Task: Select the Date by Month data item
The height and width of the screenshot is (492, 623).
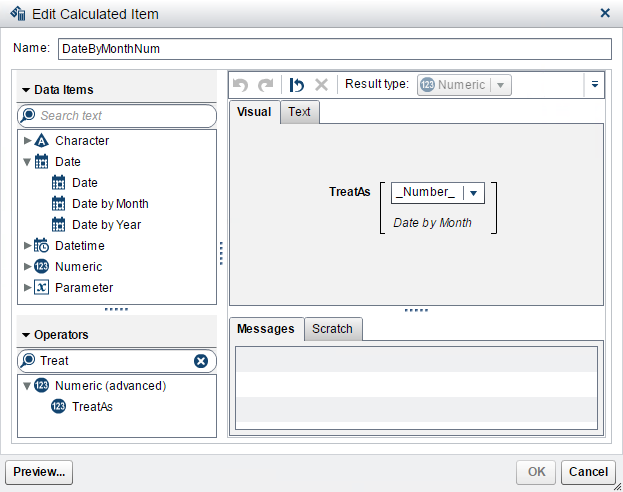Action: (x=110, y=203)
